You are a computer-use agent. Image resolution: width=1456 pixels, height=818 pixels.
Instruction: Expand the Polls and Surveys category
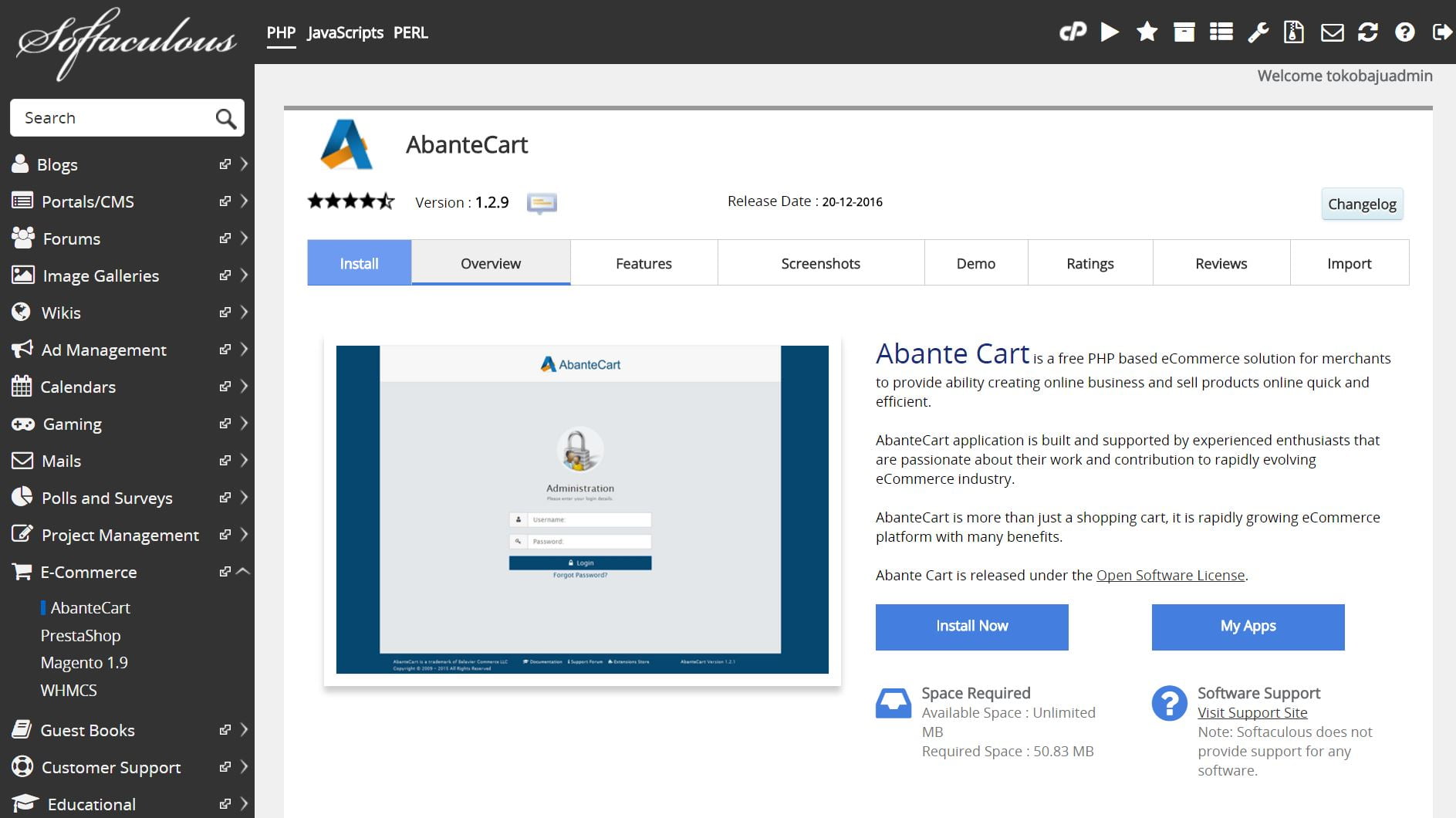coord(244,498)
